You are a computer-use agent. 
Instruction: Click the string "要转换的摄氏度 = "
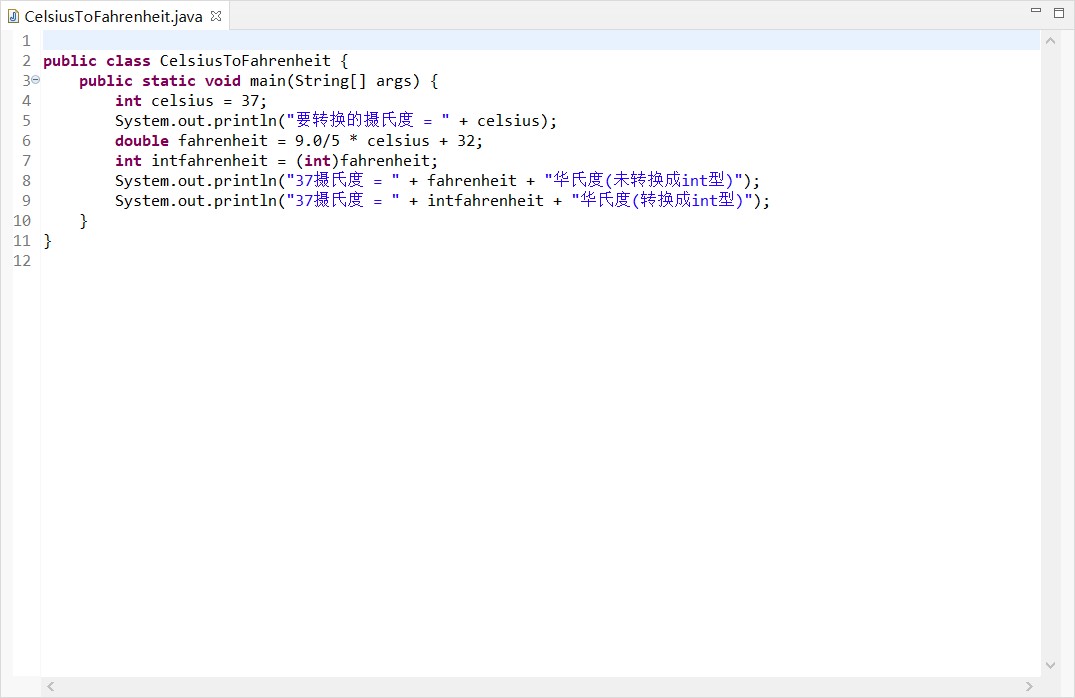pyautogui.click(x=368, y=121)
